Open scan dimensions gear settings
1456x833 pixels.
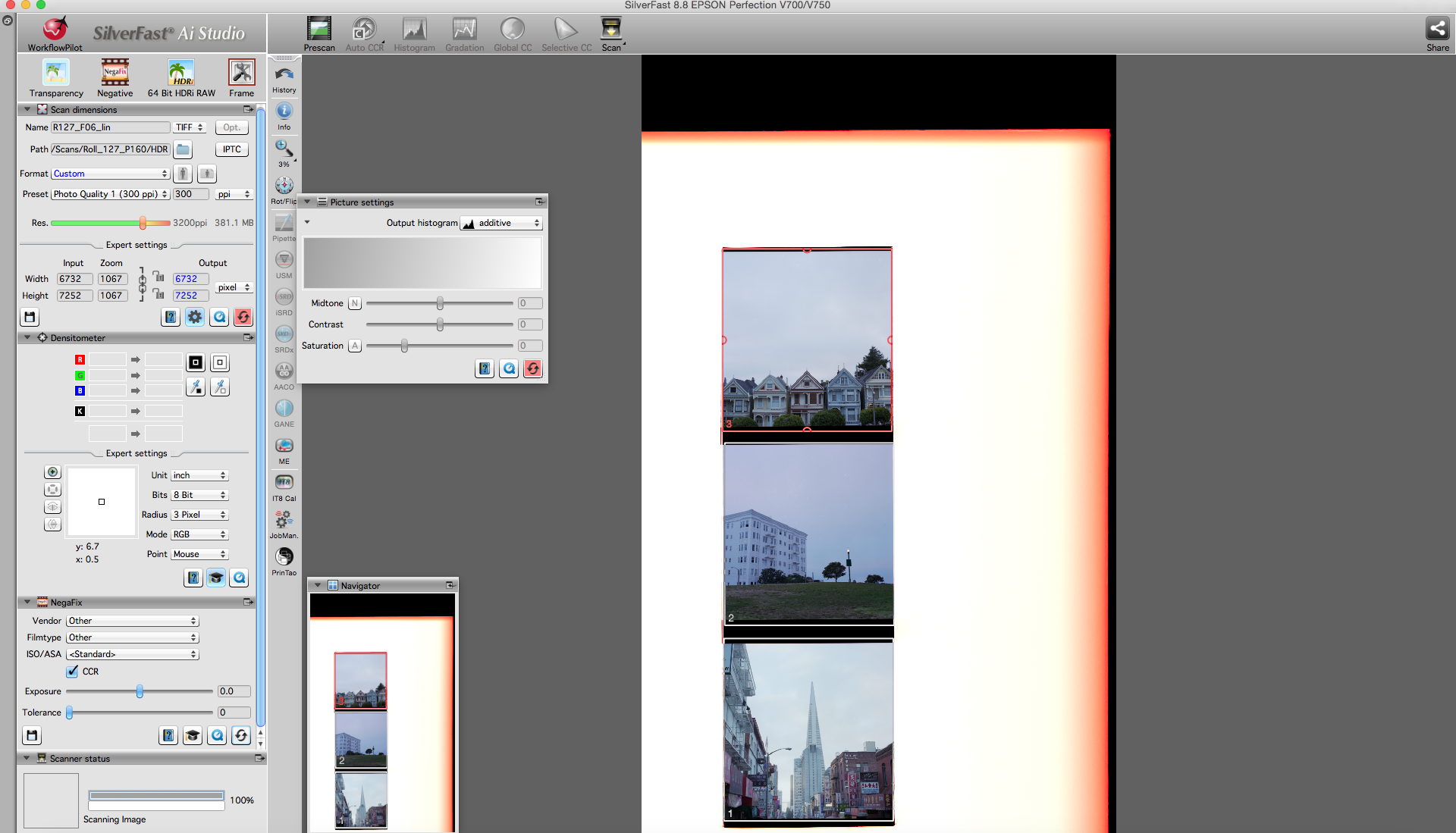(195, 317)
